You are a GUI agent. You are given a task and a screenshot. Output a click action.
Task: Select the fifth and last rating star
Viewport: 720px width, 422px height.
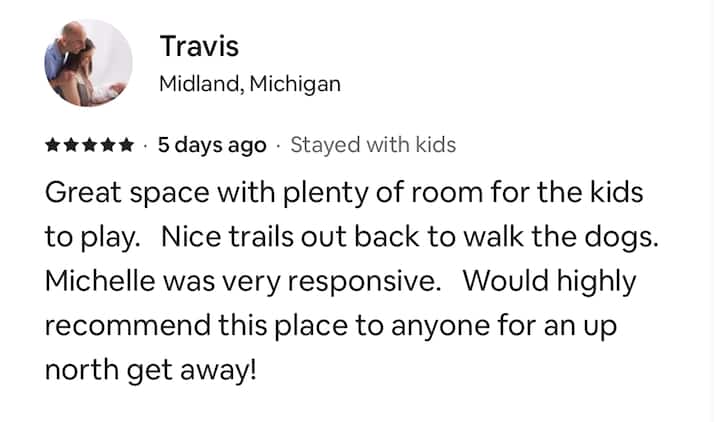(x=126, y=146)
